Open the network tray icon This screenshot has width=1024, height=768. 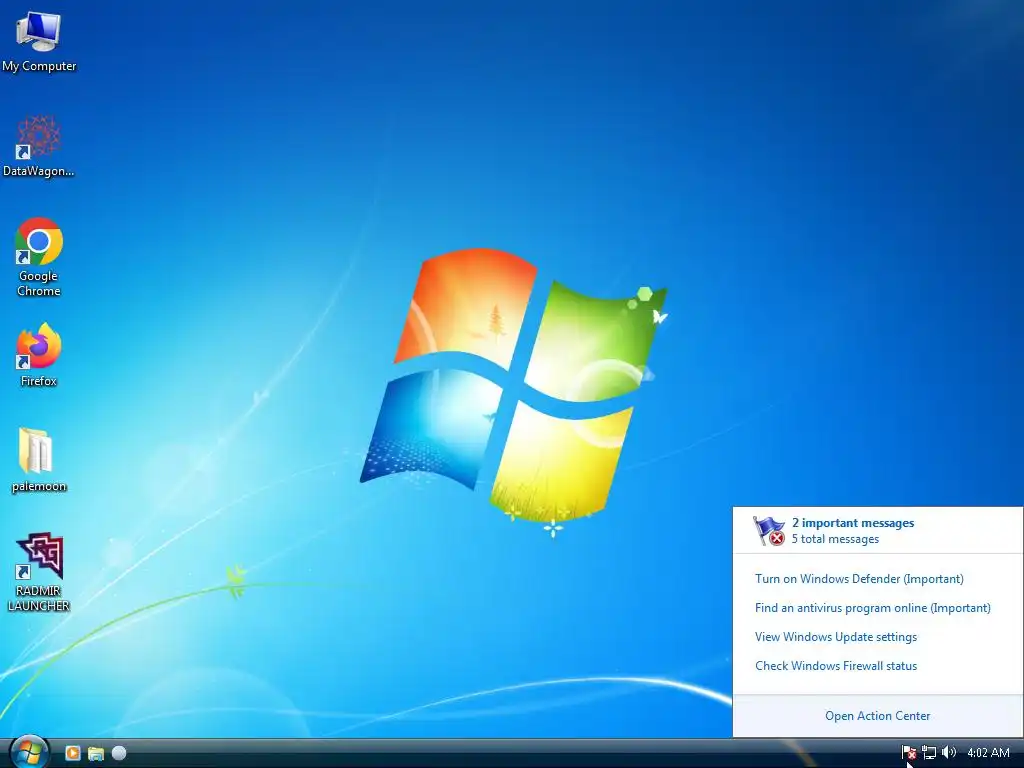[929, 753]
